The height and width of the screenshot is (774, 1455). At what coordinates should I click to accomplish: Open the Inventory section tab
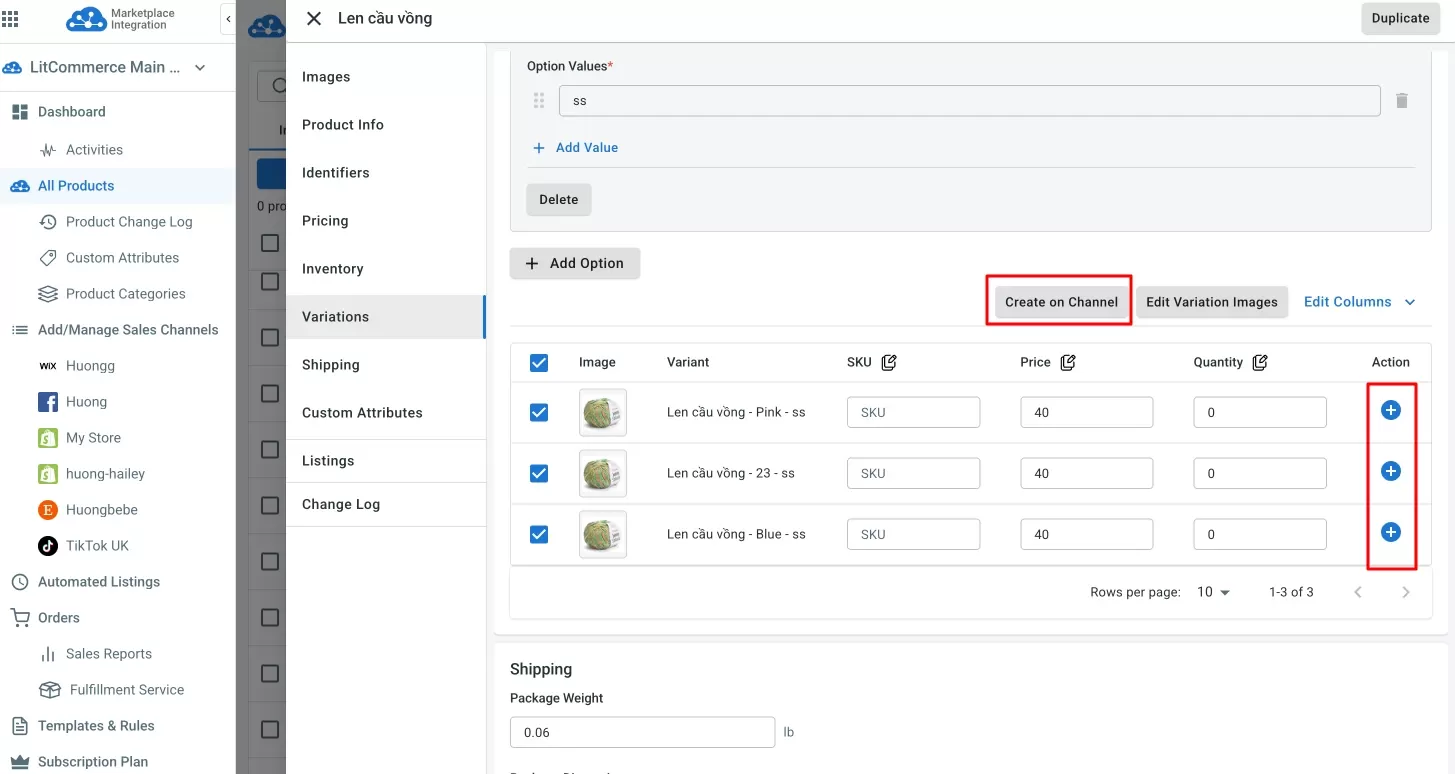(385, 269)
